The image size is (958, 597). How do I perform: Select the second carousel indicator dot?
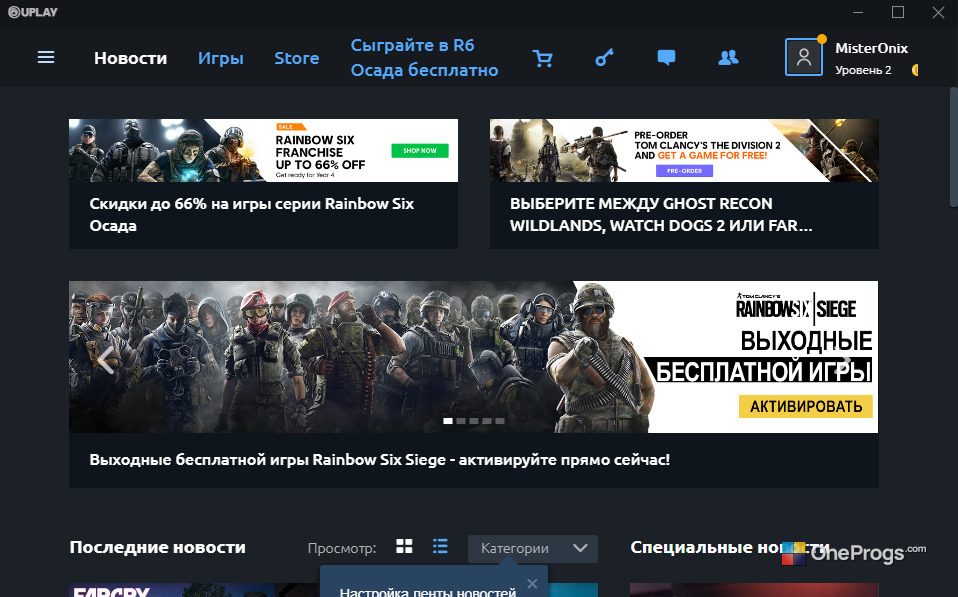(461, 421)
